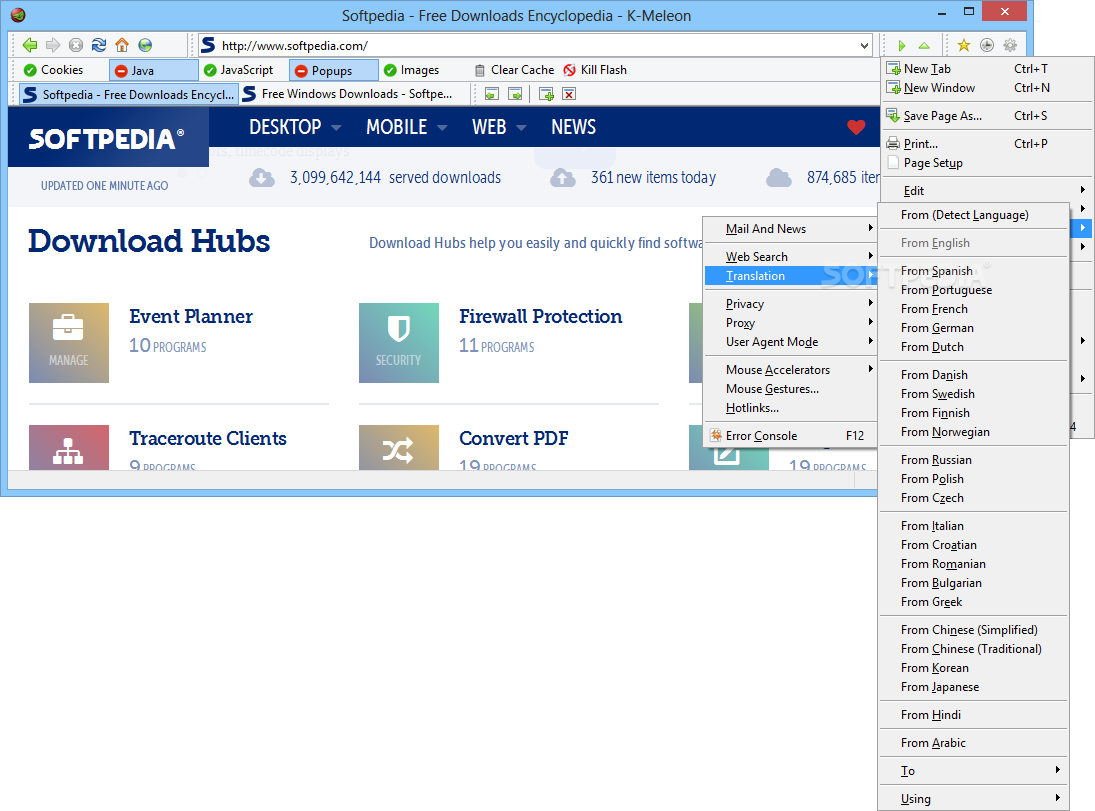Expand the To language submenu
The height and width of the screenshot is (811, 1095).
973,770
